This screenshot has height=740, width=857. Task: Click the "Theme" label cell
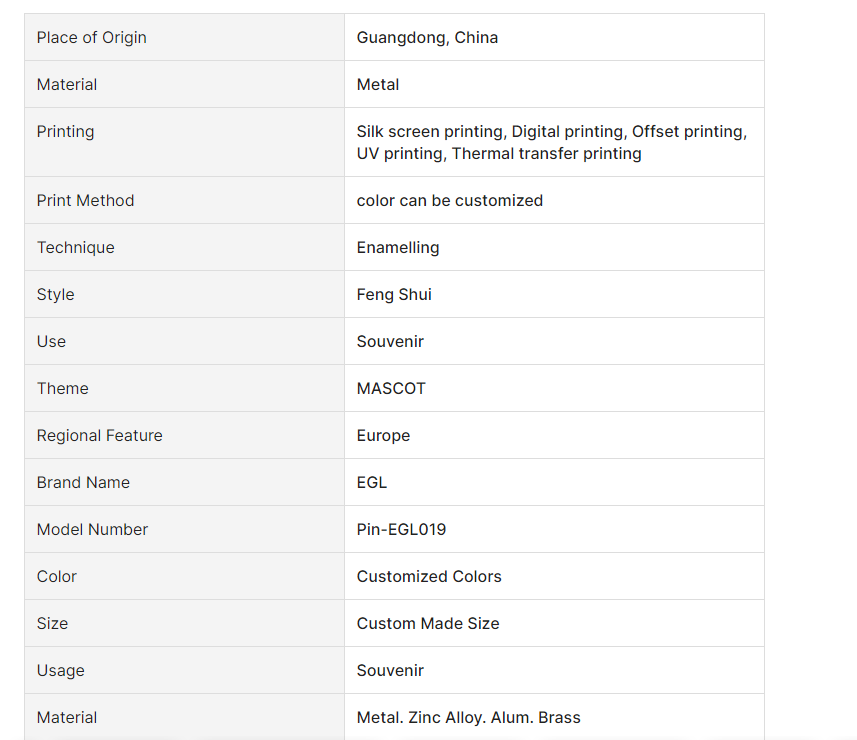tap(63, 389)
